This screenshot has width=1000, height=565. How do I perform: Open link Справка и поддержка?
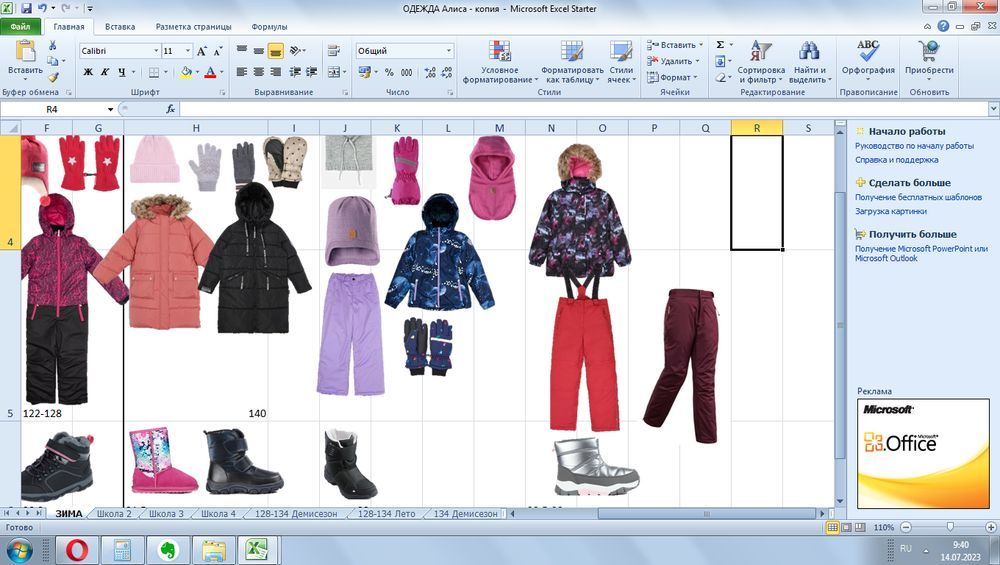tap(896, 160)
